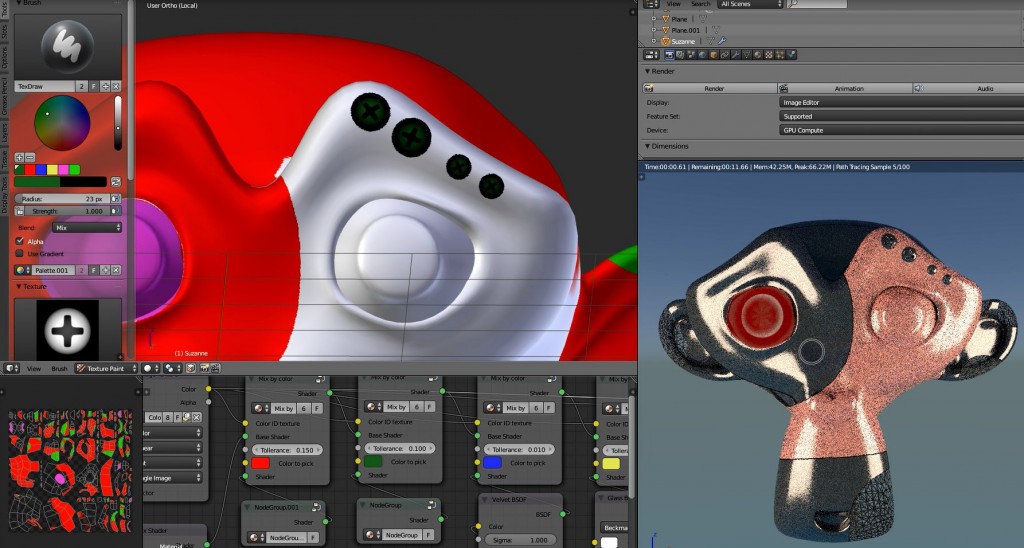Add a palette color with plus button

(20, 157)
